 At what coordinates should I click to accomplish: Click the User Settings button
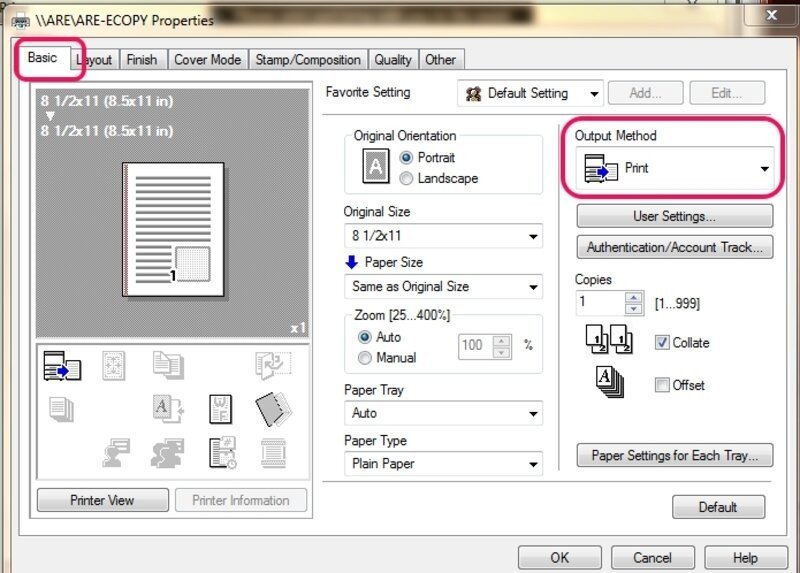[674, 216]
